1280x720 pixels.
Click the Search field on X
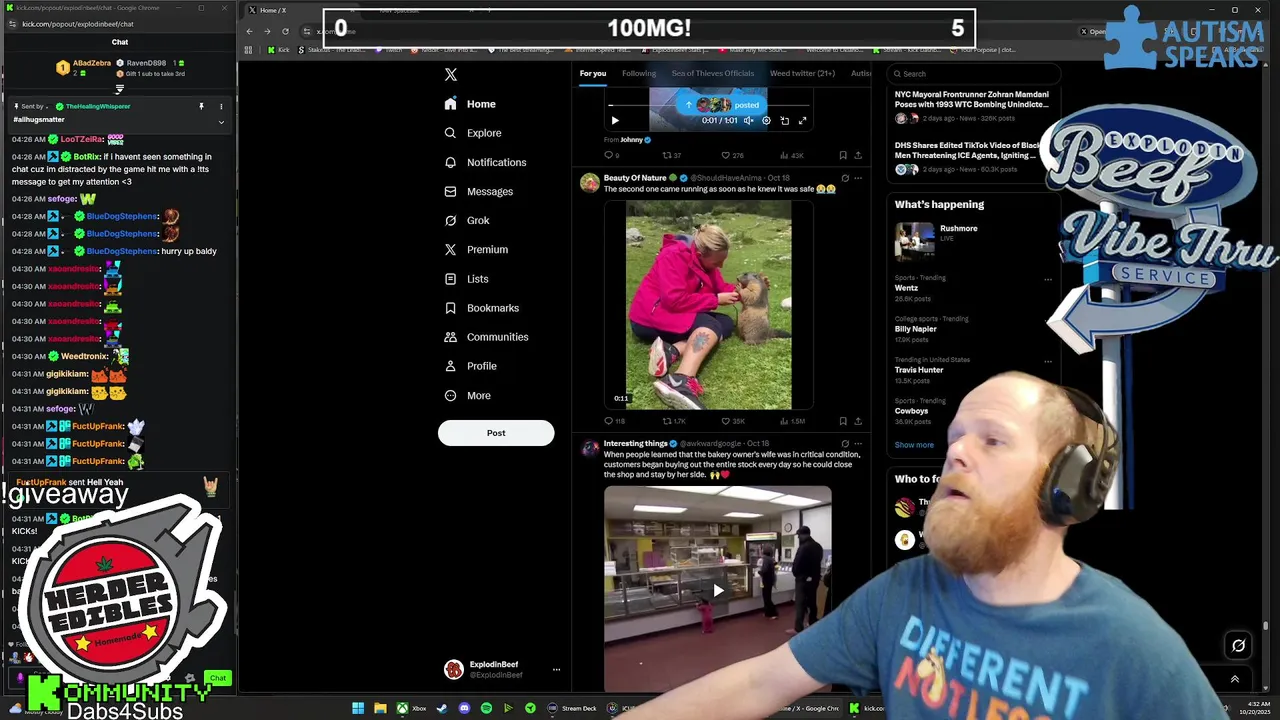click(x=974, y=73)
